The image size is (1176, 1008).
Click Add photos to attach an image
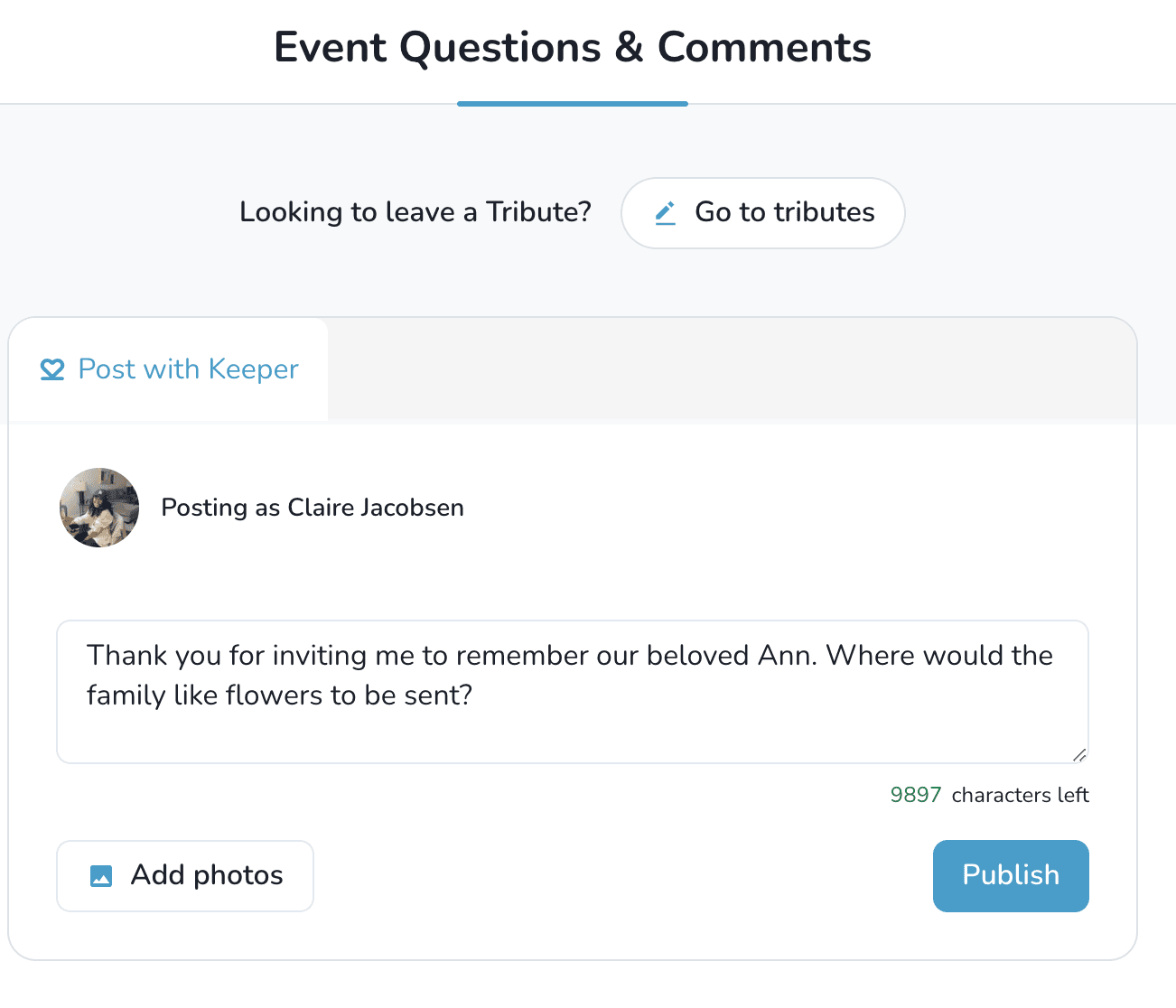pos(184,874)
